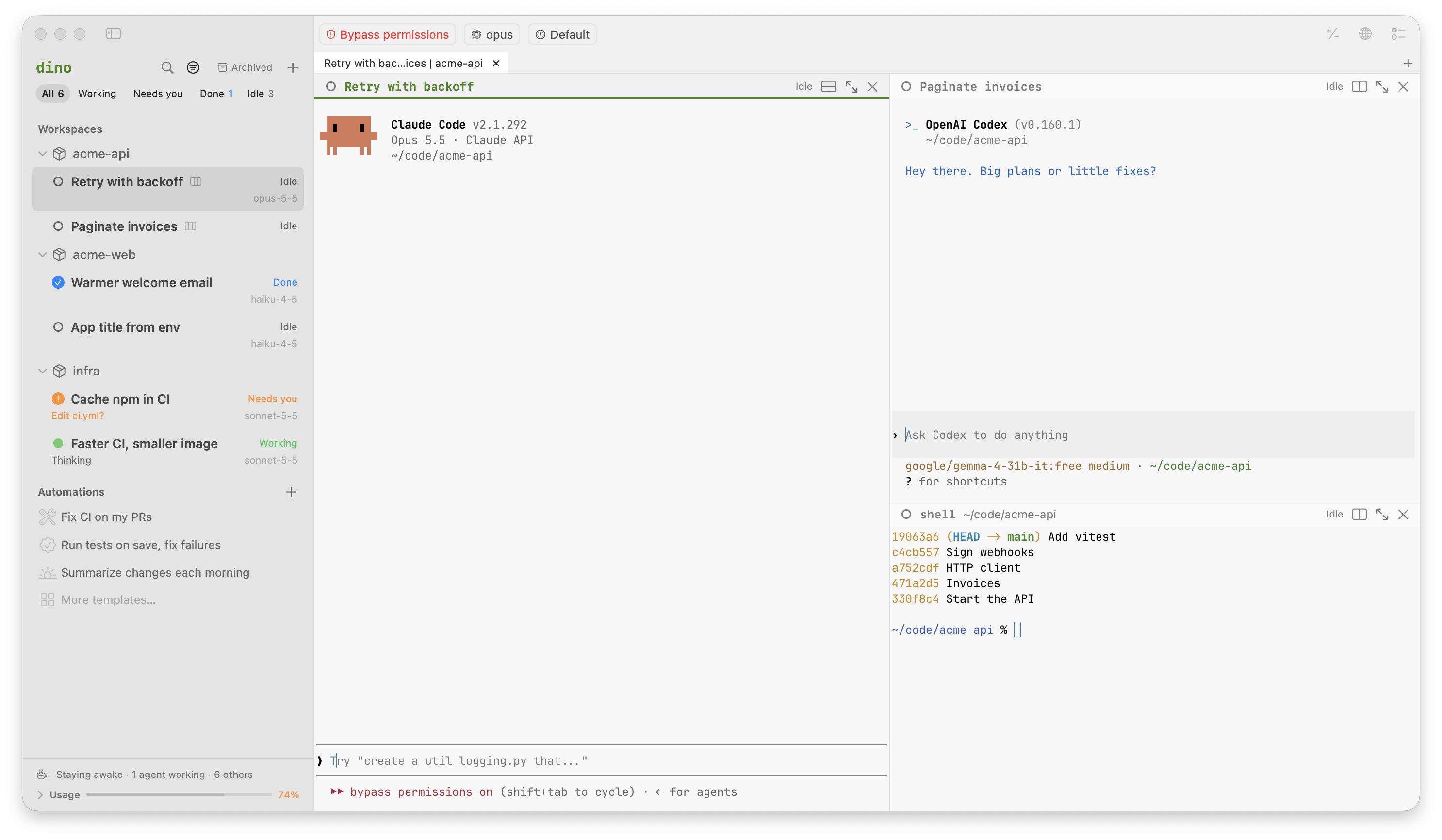1442x840 pixels.
Task: Select the Done 1 filter
Action: pos(216,93)
